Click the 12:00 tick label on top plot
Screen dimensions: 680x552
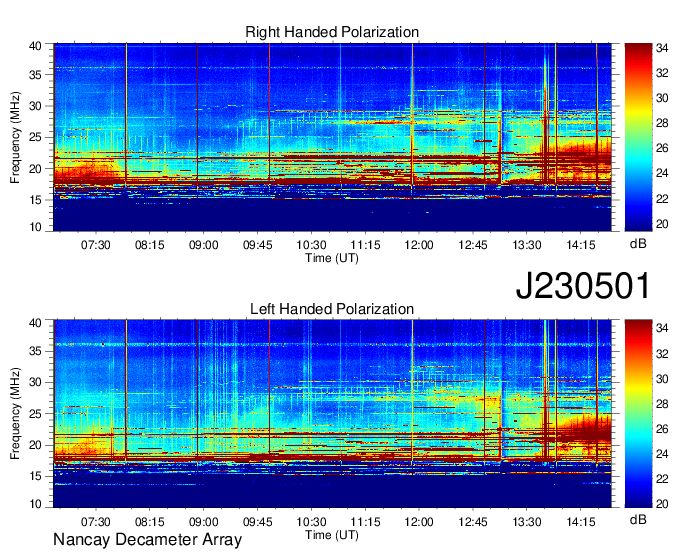click(x=418, y=245)
